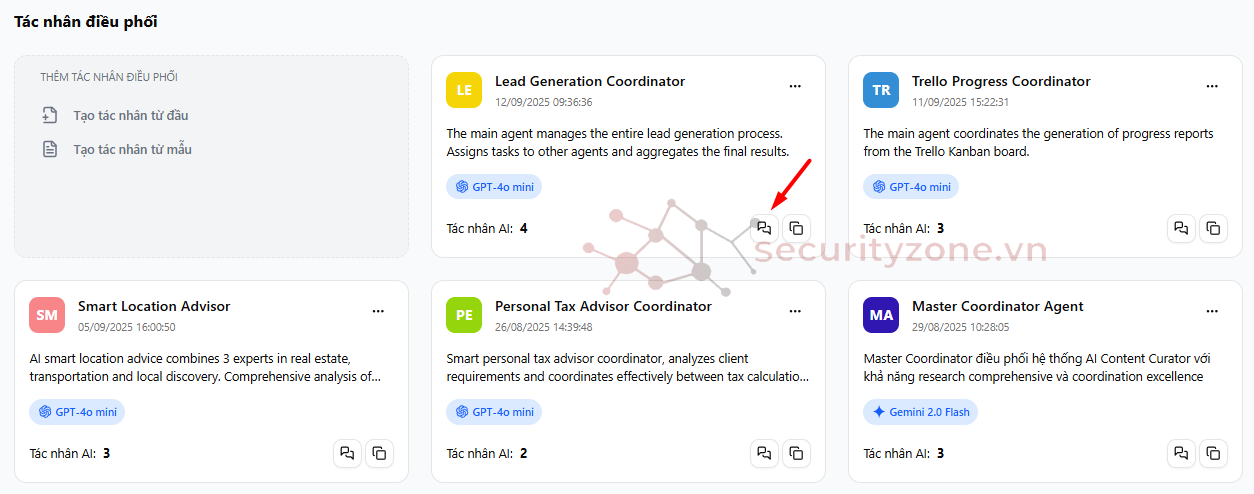
Task: Click the Master Coordinator Agent MA avatar
Action: [x=881, y=315]
